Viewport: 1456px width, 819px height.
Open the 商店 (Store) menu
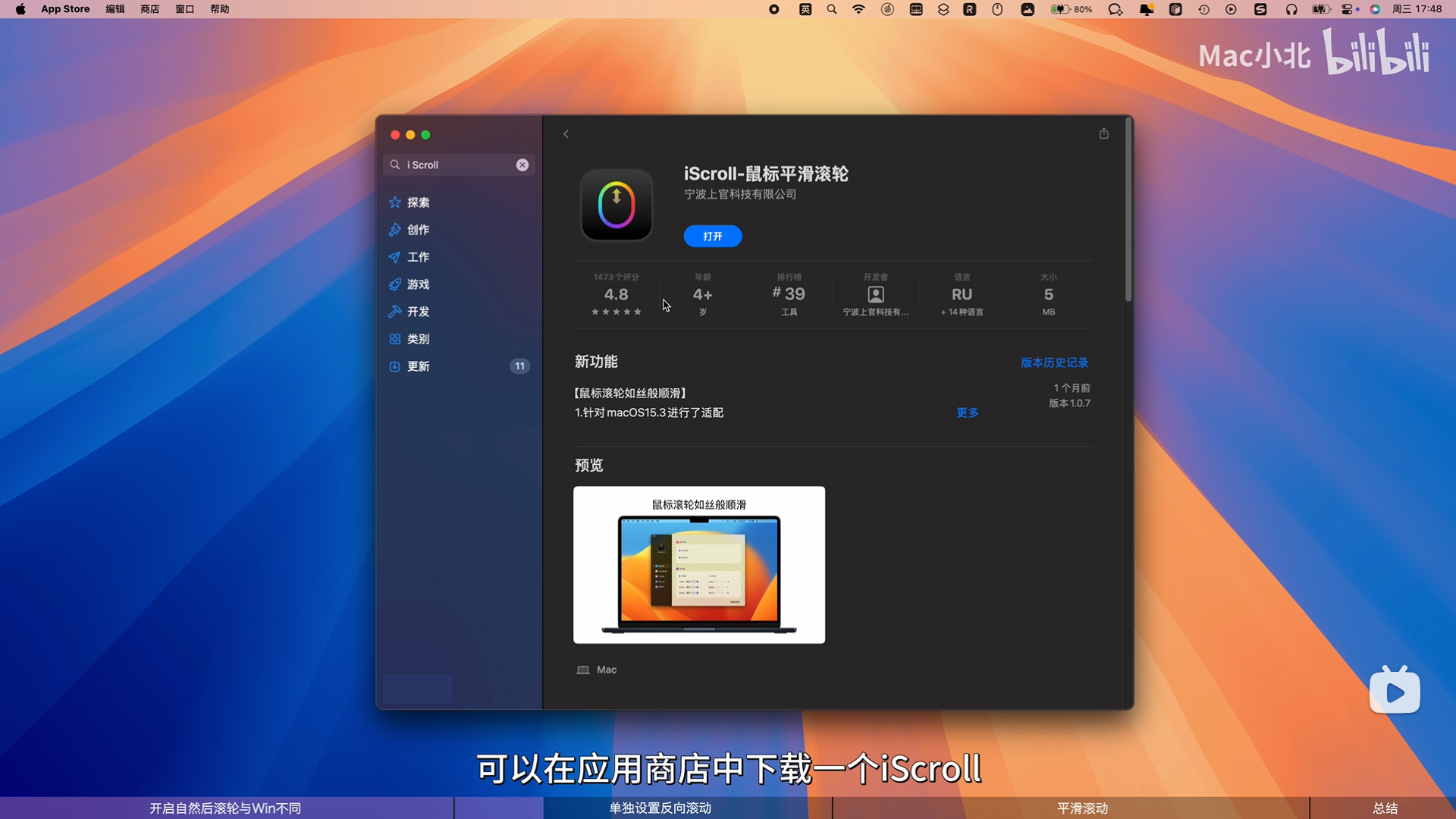(149, 9)
